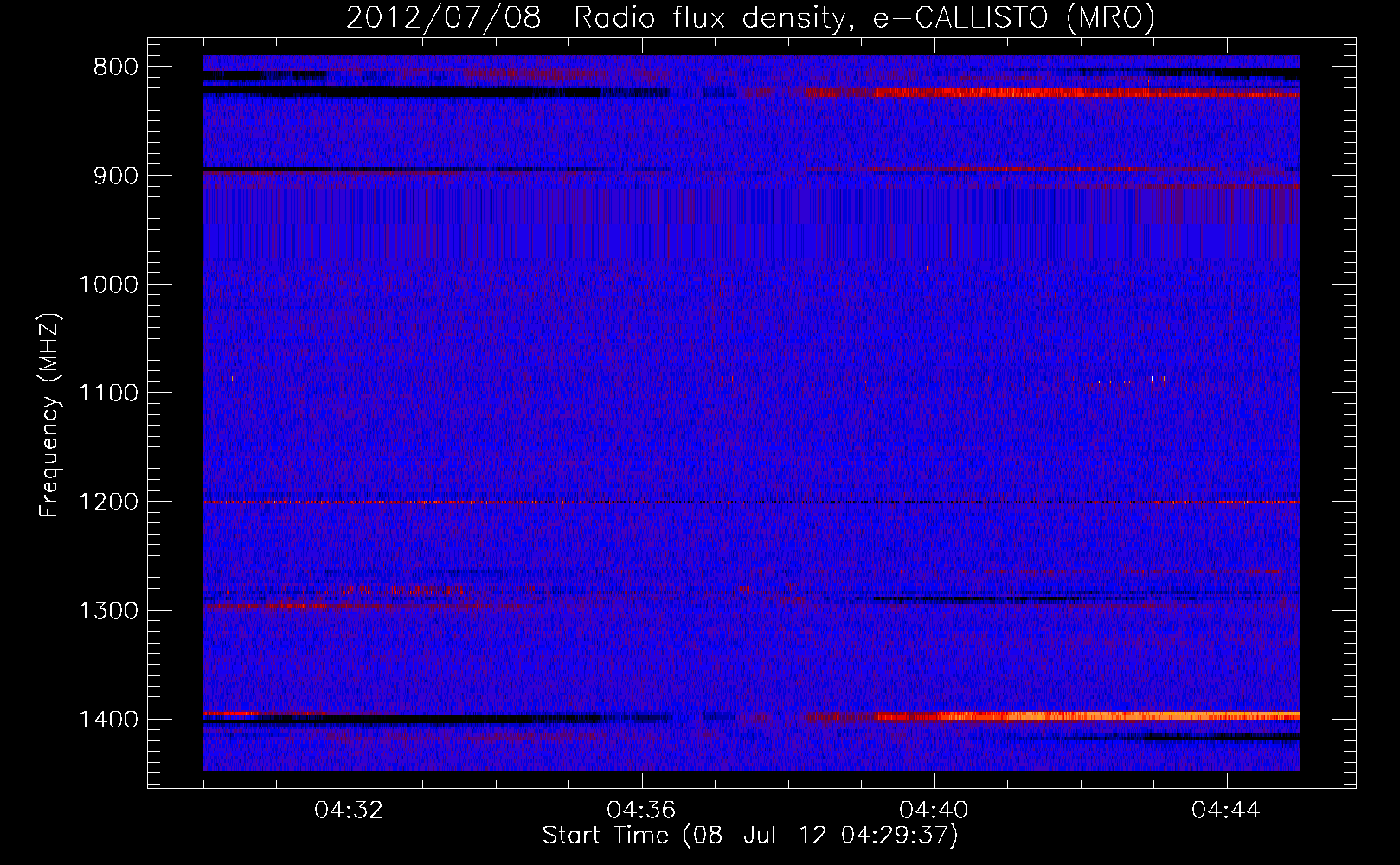Click the frequency tick label 1400
Viewport: 1400px width, 865px height.
108,720
